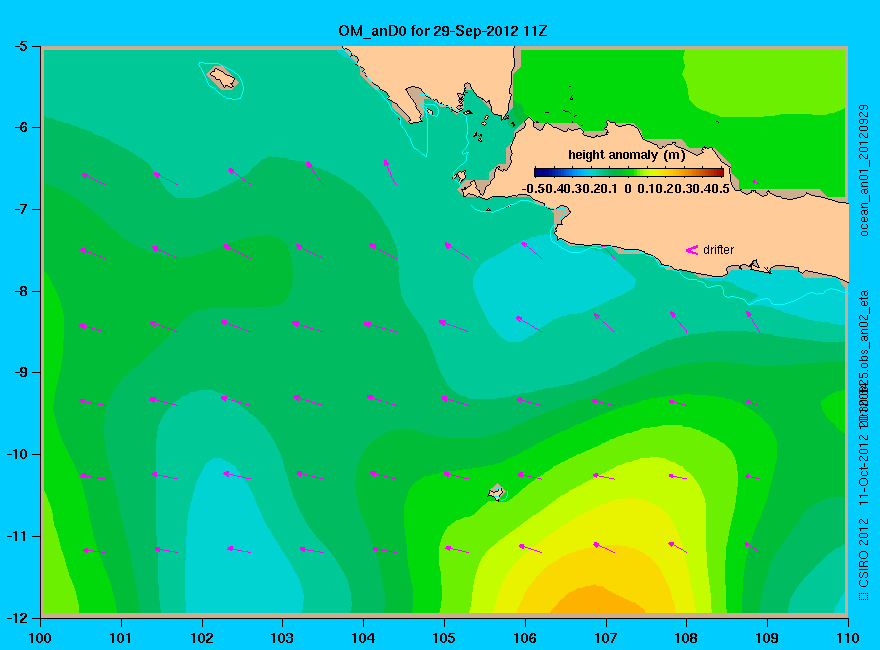Click the y-axis label '-9'
The height and width of the screenshot is (650, 880).
click(20, 373)
